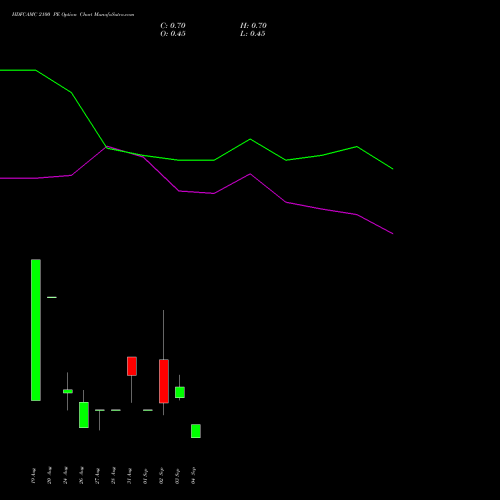
Task: Click the close value C: 0.70
Action: point(173,26)
